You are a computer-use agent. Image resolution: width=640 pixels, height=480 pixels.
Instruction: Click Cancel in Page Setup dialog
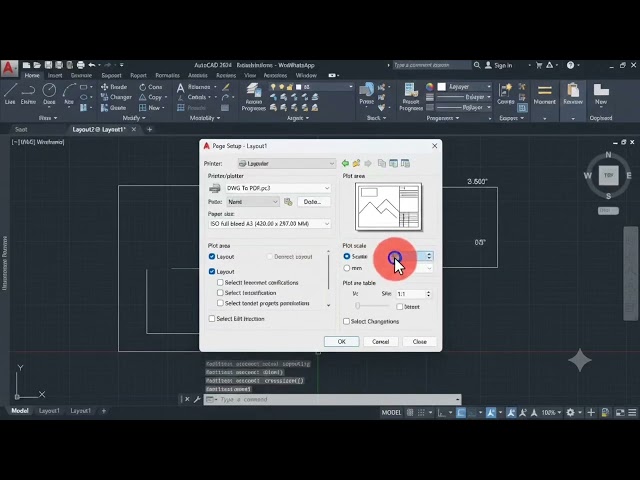(380, 342)
